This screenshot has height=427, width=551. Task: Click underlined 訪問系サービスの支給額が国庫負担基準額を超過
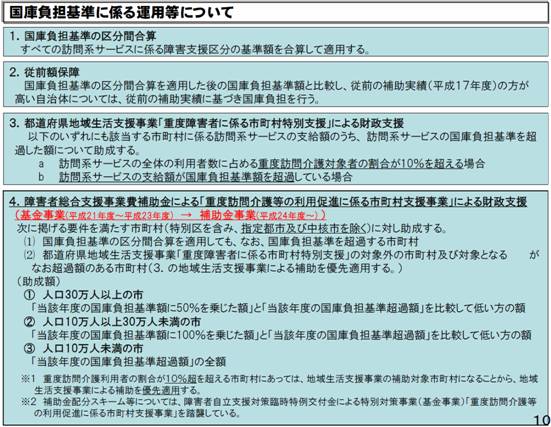176,176
